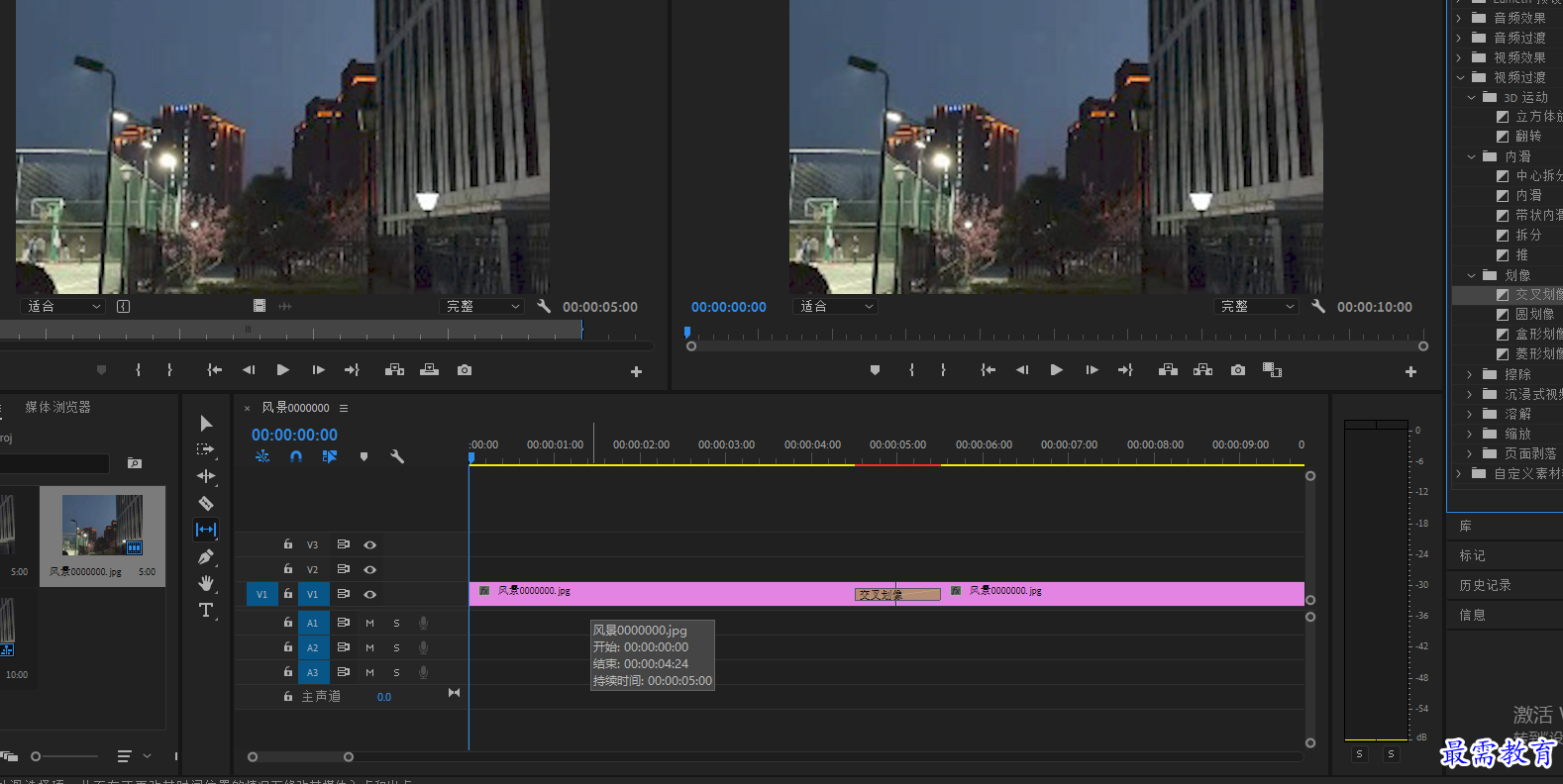Export frame from Program monitor
The height and width of the screenshot is (784, 1563).
(x=1238, y=370)
